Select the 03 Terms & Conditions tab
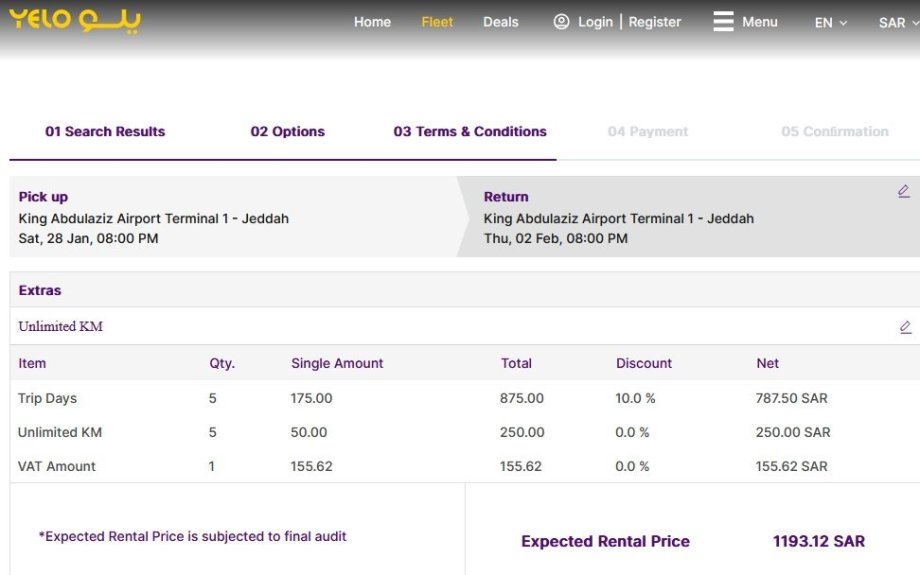The height and width of the screenshot is (575, 920). click(x=470, y=131)
